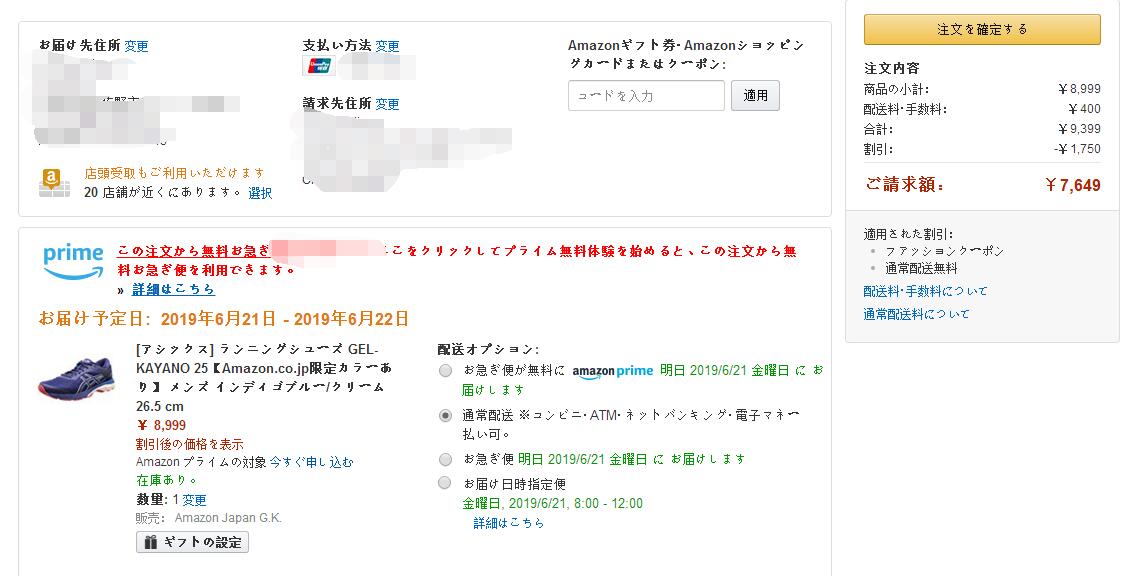Viewport: 1138px width, 576px height.
Task: Change billing address via 請求先住所 変更 link
Action: point(388,104)
